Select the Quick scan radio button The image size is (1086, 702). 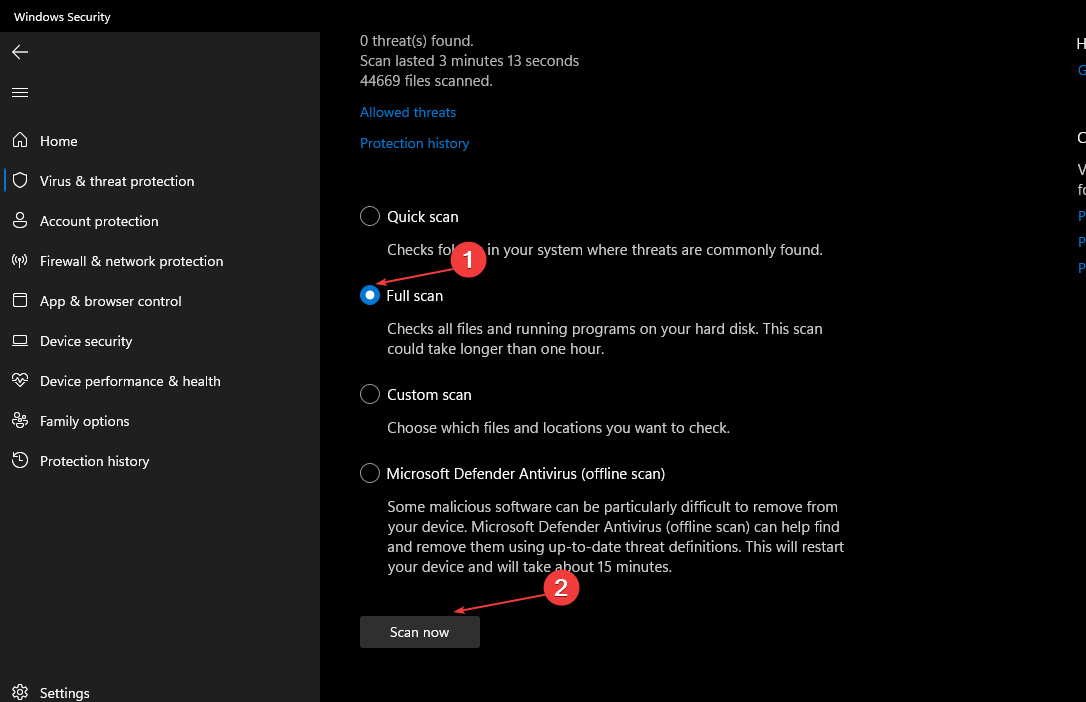click(x=370, y=216)
